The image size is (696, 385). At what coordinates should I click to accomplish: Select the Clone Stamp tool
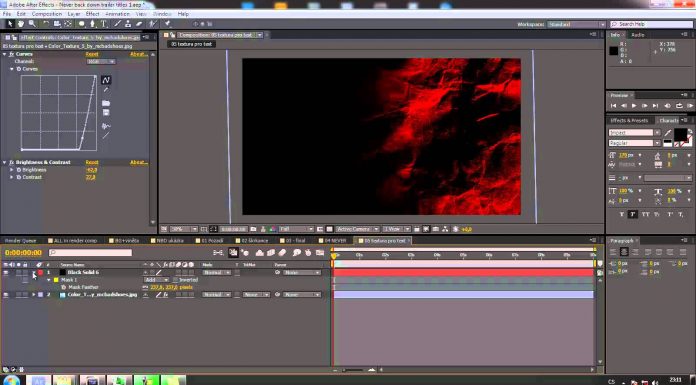click(128, 24)
